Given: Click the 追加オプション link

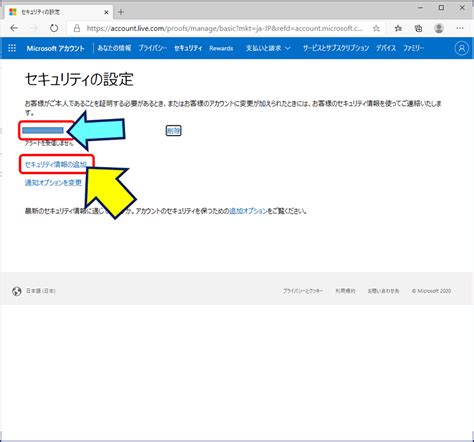Looking at the screenshot, I should click(248, 211).
